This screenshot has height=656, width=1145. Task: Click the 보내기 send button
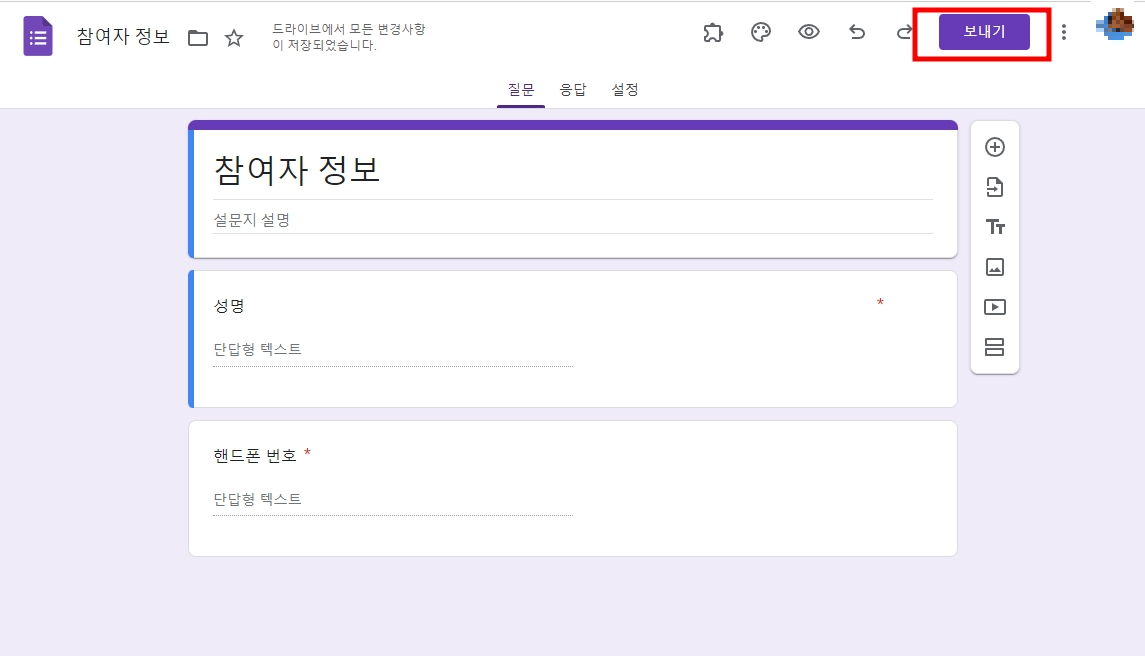pyautogui.click(x=980, y=31)
